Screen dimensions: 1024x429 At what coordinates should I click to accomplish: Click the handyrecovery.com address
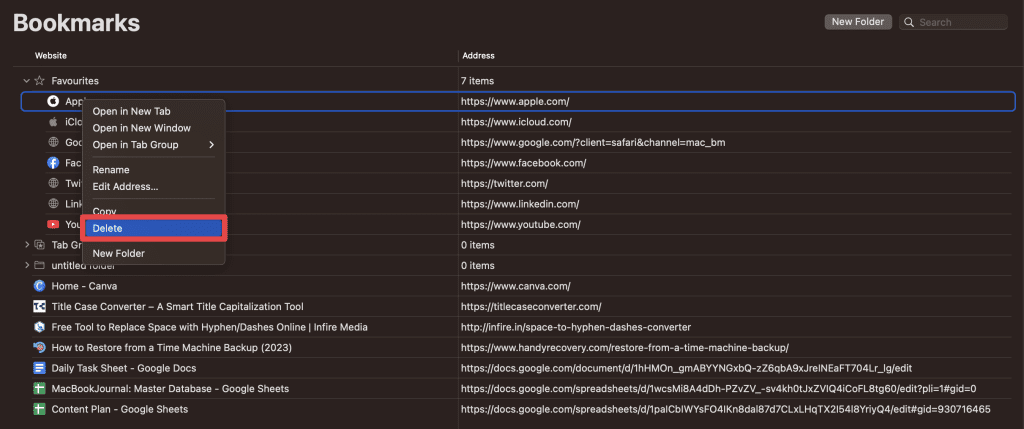[x=625, y=347]
